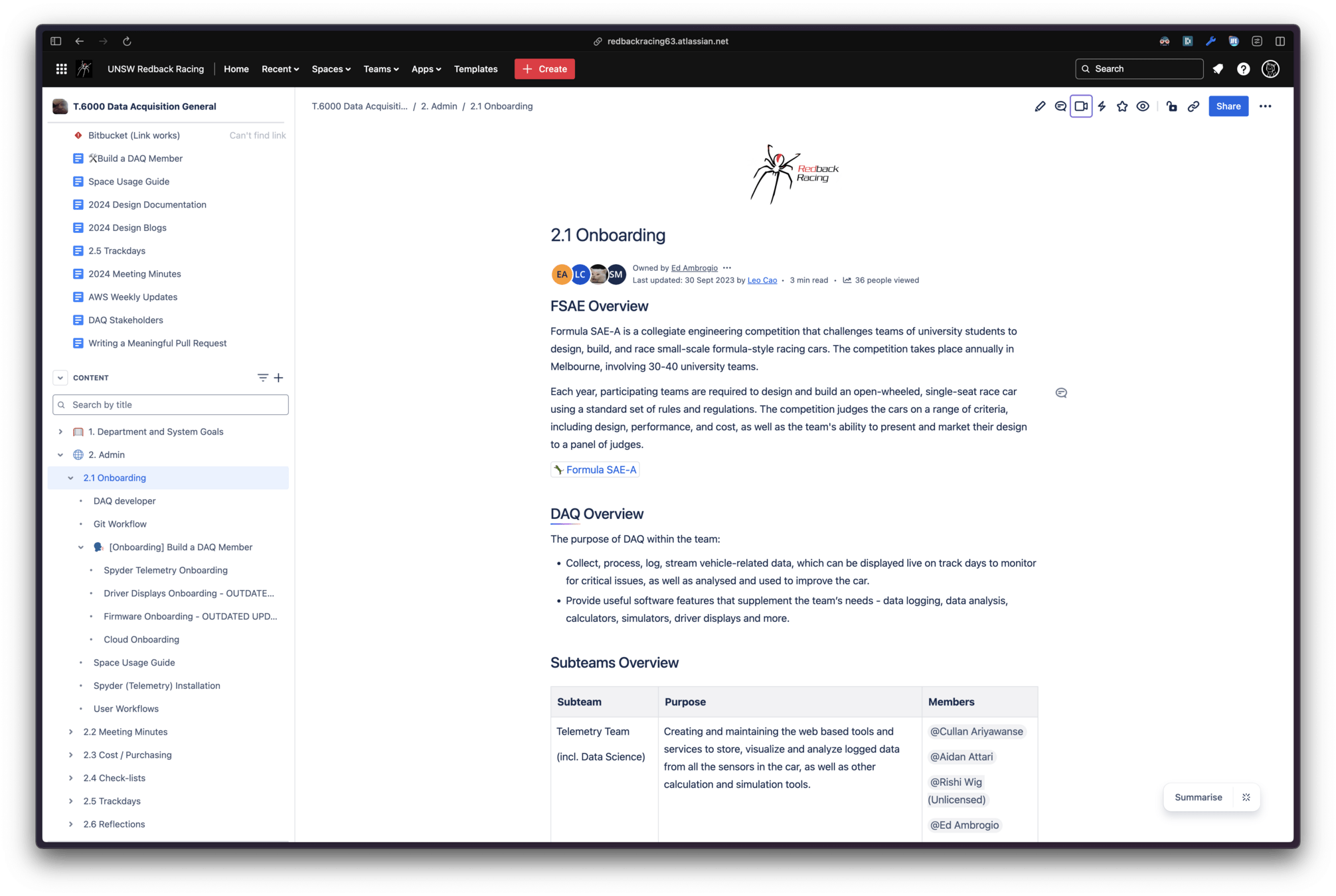Expand 1. Department and System Goals

click(x=60, y=431)
